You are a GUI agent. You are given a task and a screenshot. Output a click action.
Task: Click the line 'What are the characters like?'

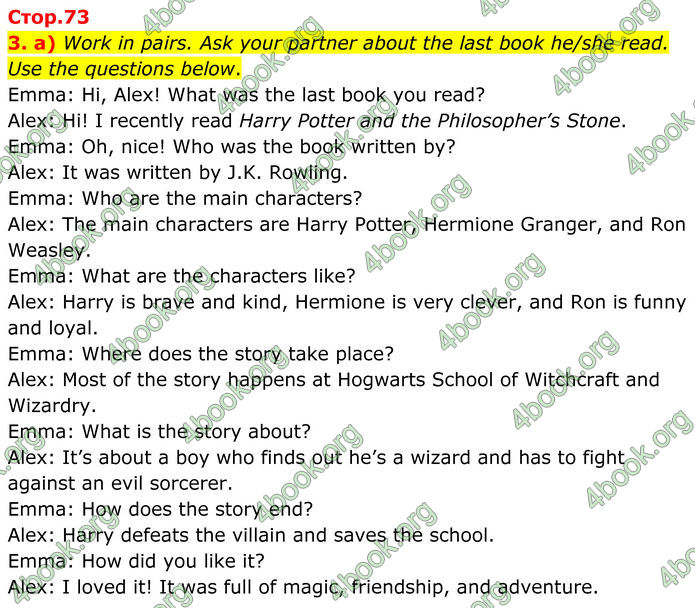click(219, 276)
